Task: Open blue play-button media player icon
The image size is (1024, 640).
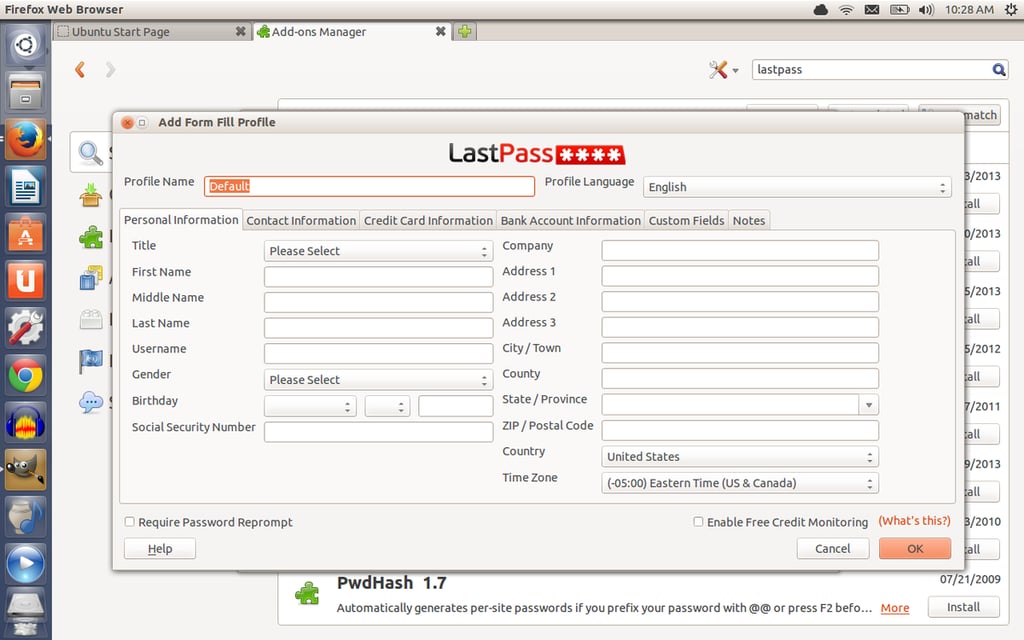Action: click(x=25, y=564)
